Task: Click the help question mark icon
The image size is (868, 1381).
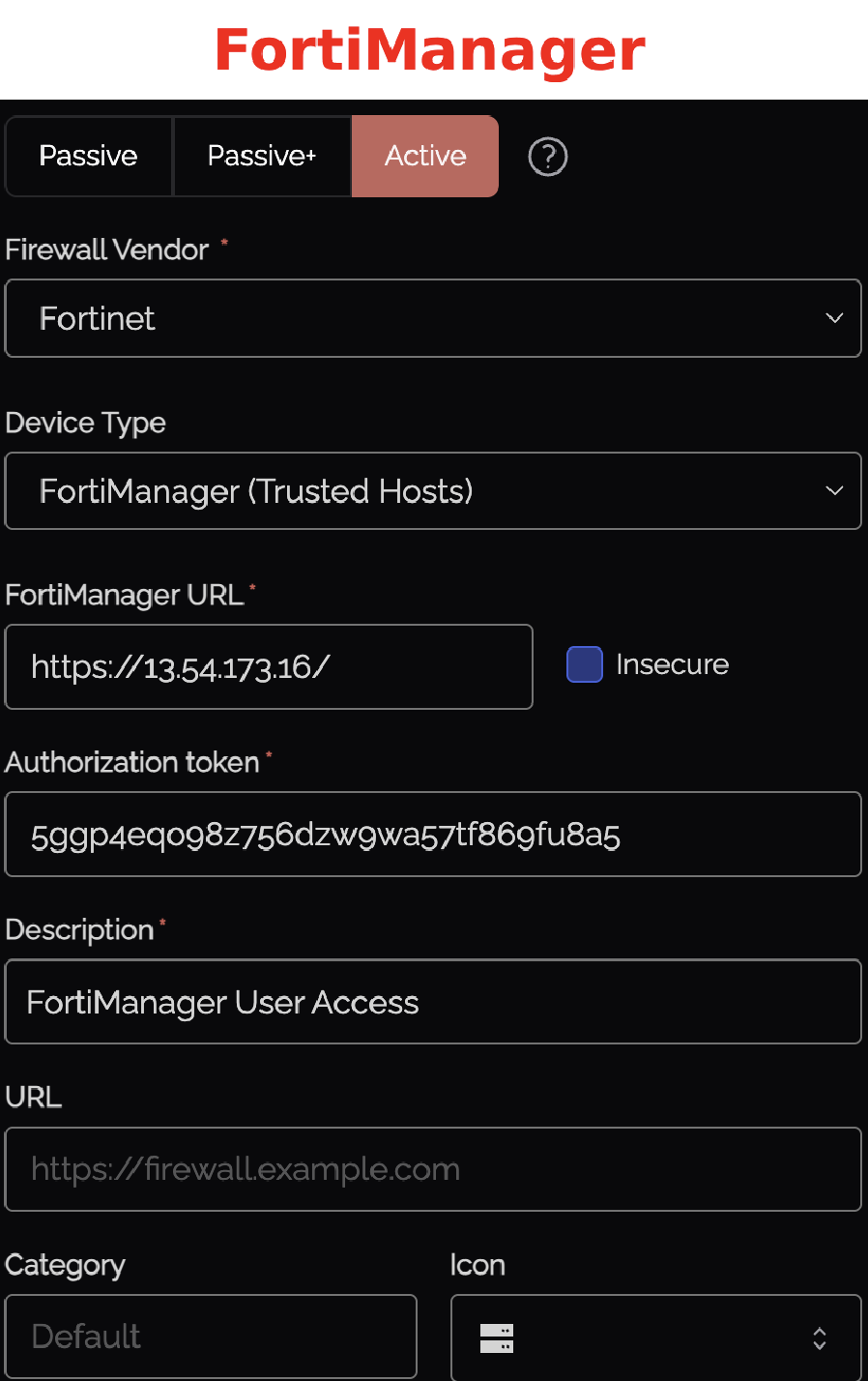Action: (547, 157)
